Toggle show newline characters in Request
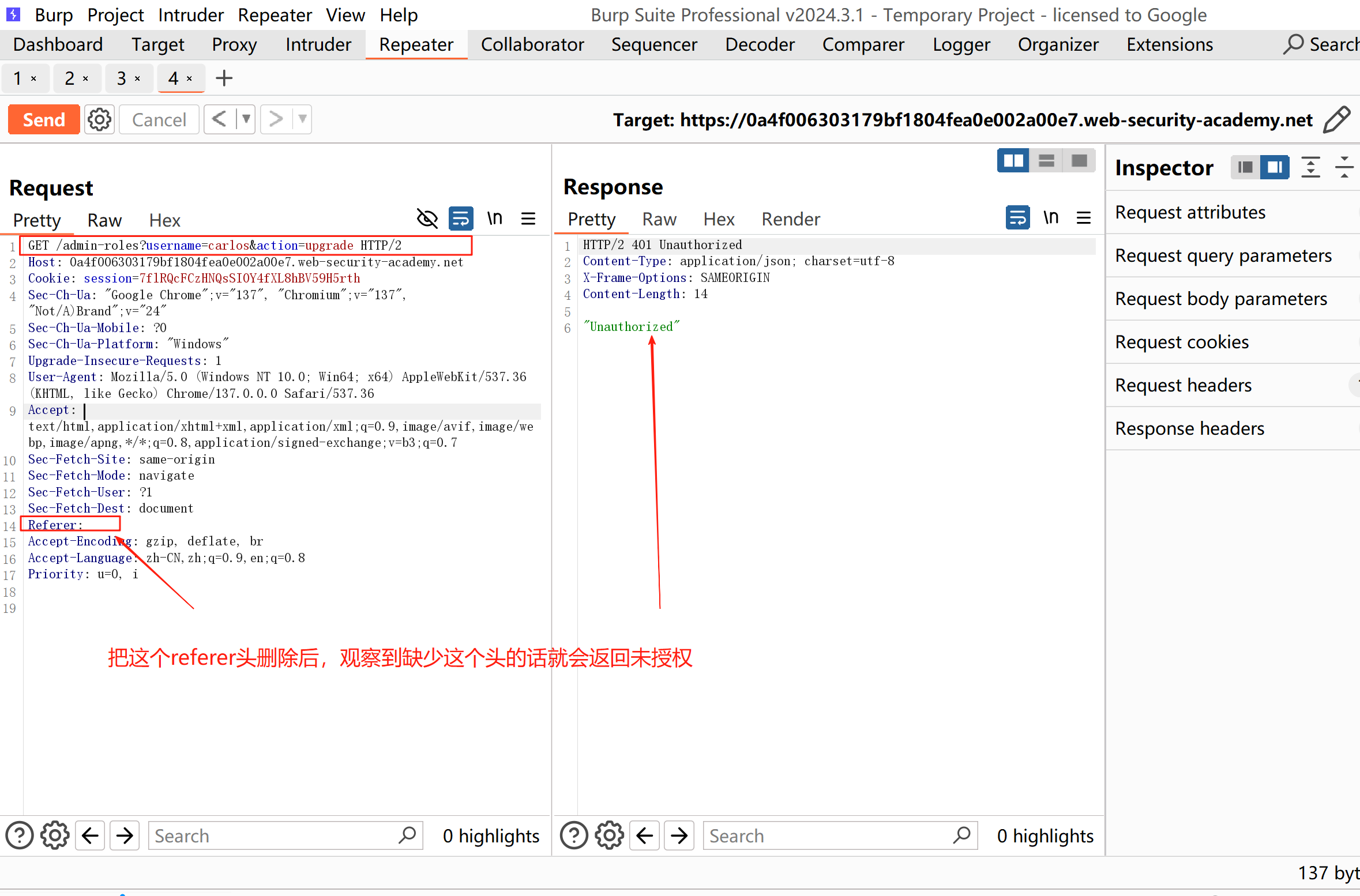The height and width of the screenshot is (896, 1360). pyautogui.click(x=495, y=219)
